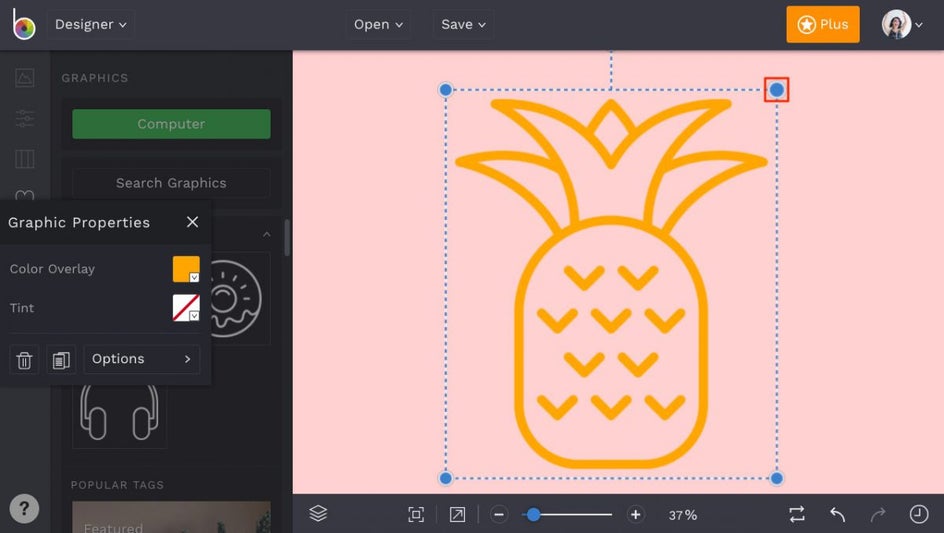The image size is (944, 533).
Task: Open the Tint color swatch
Action: tap(186, 308)
